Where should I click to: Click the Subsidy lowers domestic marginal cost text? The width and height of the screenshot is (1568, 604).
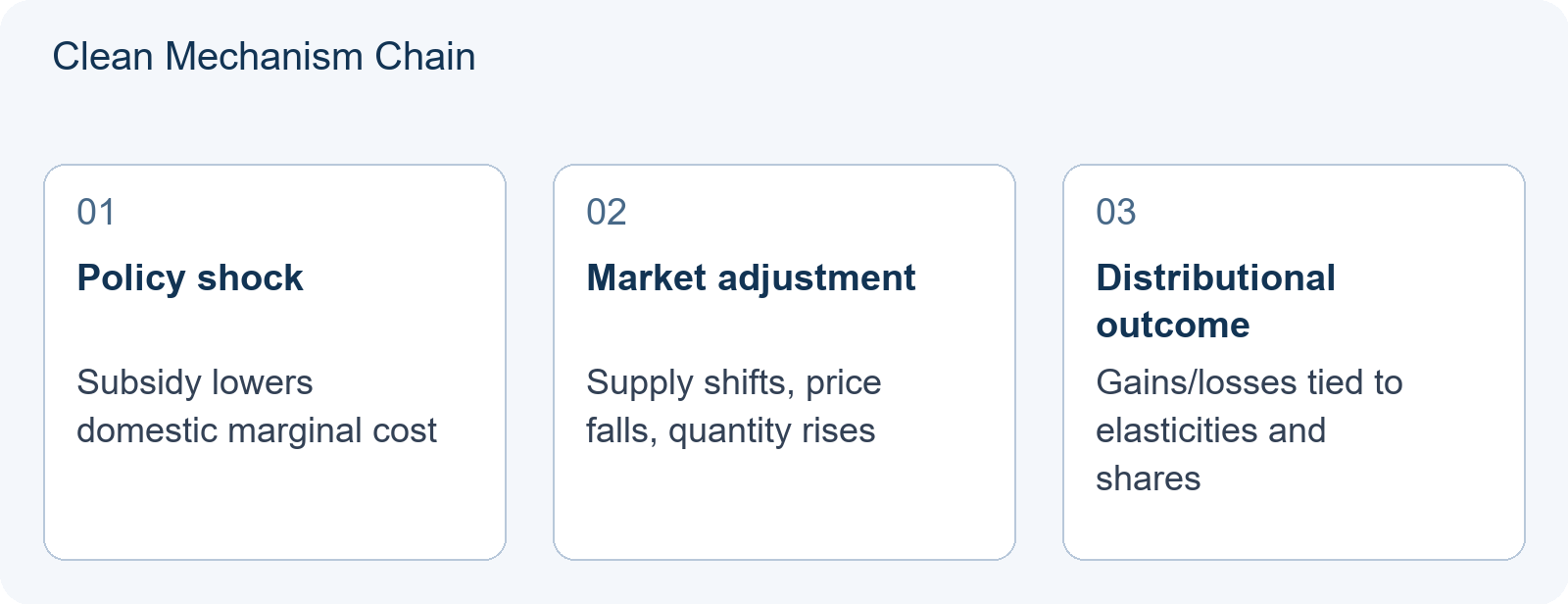click(x=257, y=406)
